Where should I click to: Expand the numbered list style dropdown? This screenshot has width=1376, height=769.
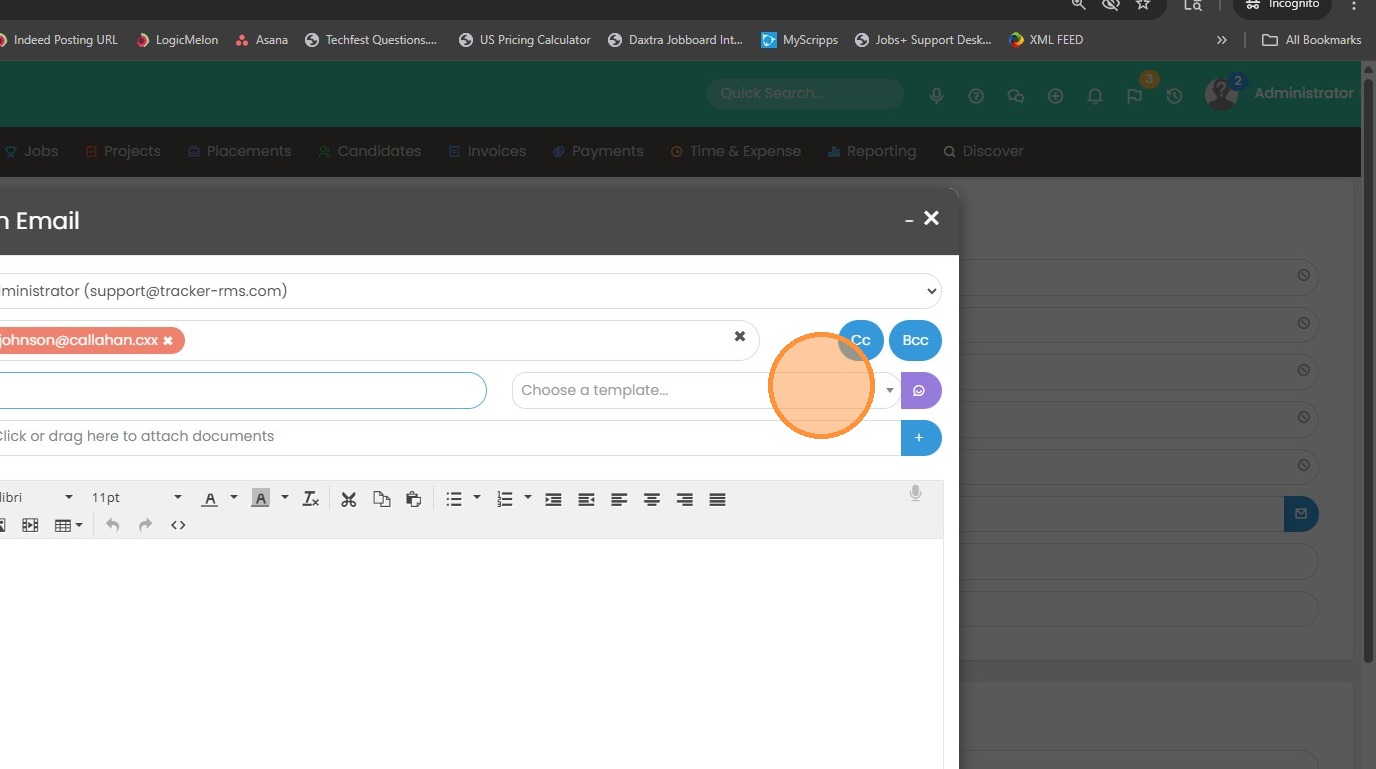[528, 498]
